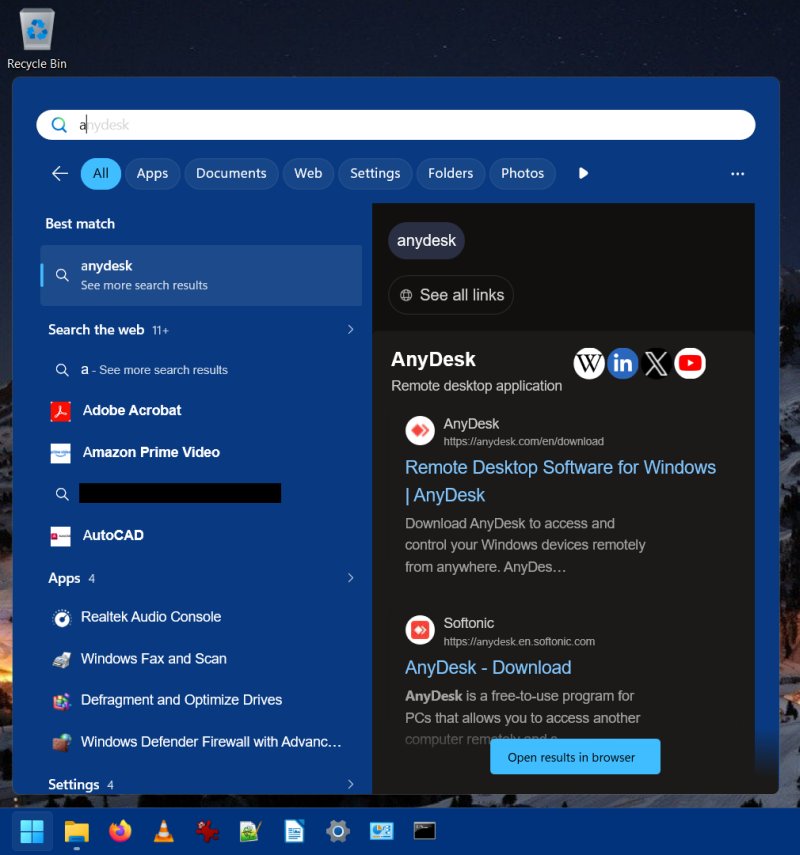Screen dimensions: 800x855
Task: Open the AnyDesk - Download Softonic link
Action: click(x=488, y=667)
